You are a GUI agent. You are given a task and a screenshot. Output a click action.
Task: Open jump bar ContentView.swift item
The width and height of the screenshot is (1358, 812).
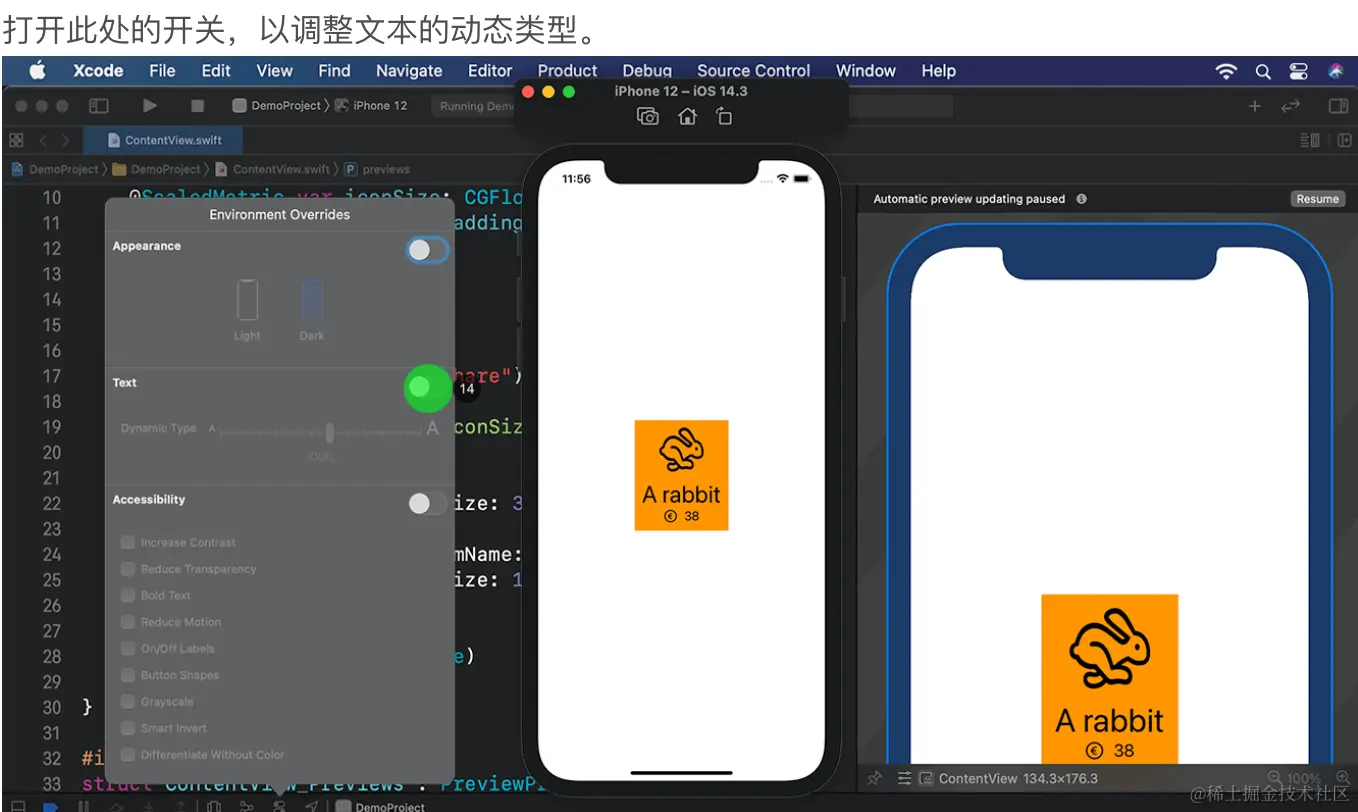[273, 170]
